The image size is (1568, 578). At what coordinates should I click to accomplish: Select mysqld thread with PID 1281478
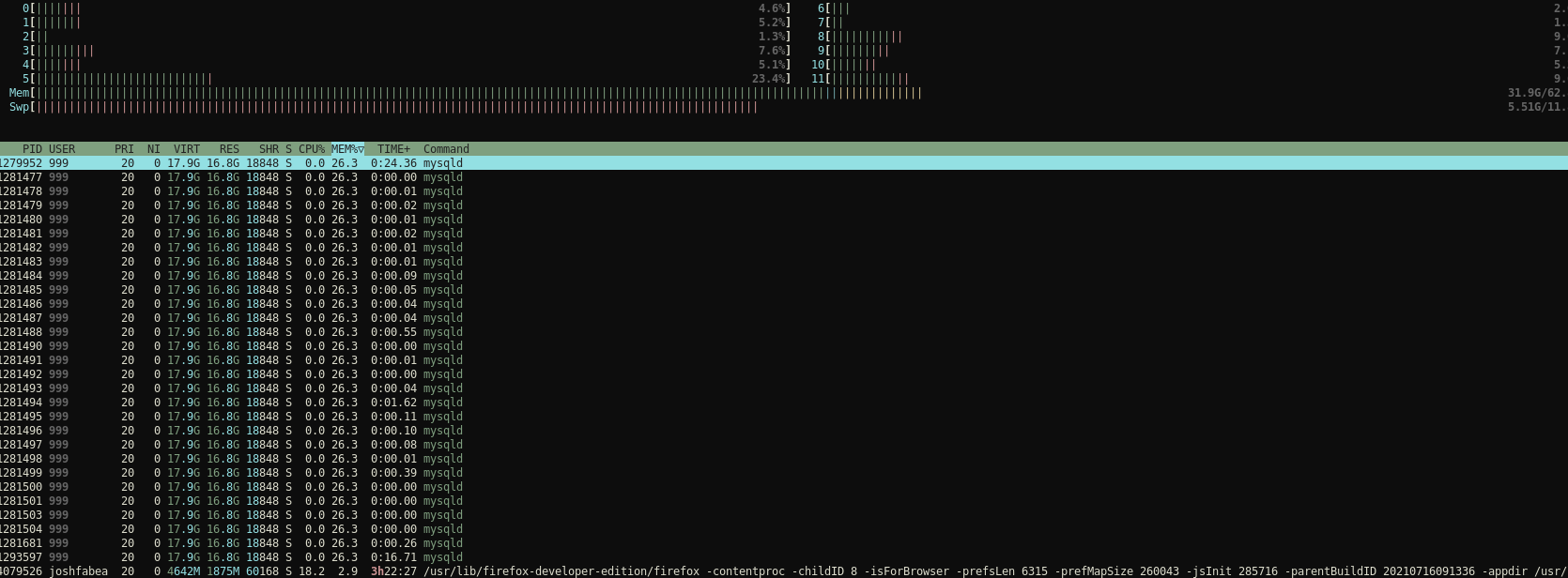pos(784,191)
